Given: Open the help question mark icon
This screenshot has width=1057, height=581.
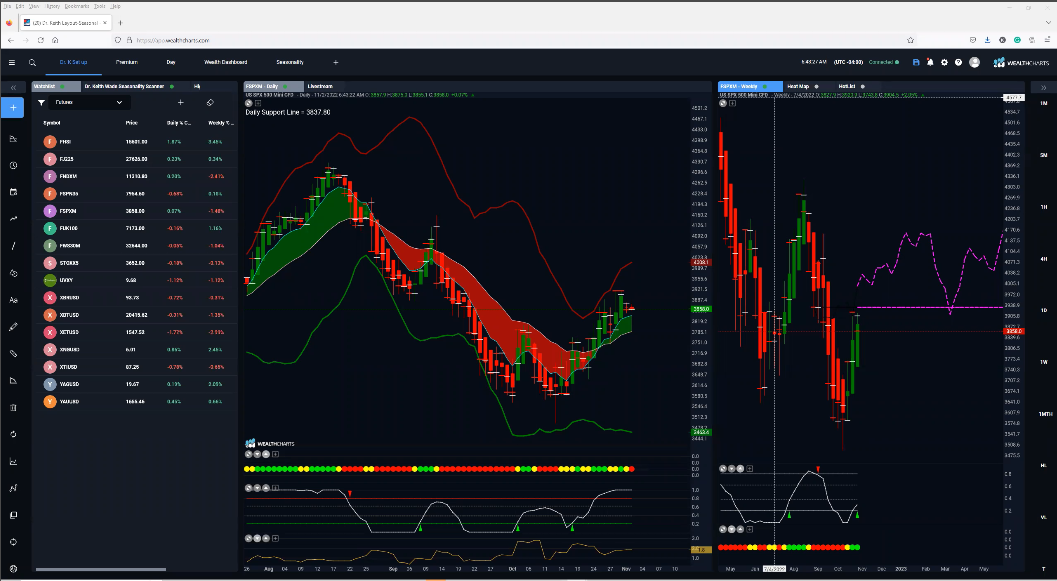Looking at the screenshot, I should (x=959, y=63).
